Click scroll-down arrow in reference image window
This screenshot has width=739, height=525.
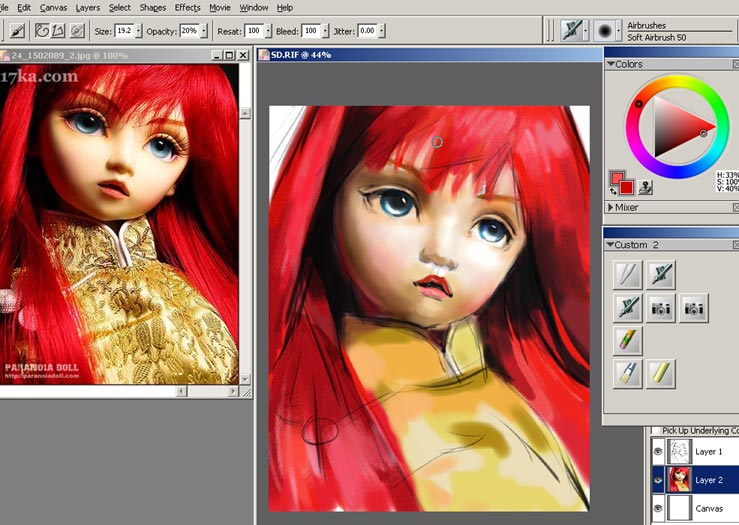tap(245, 379)
